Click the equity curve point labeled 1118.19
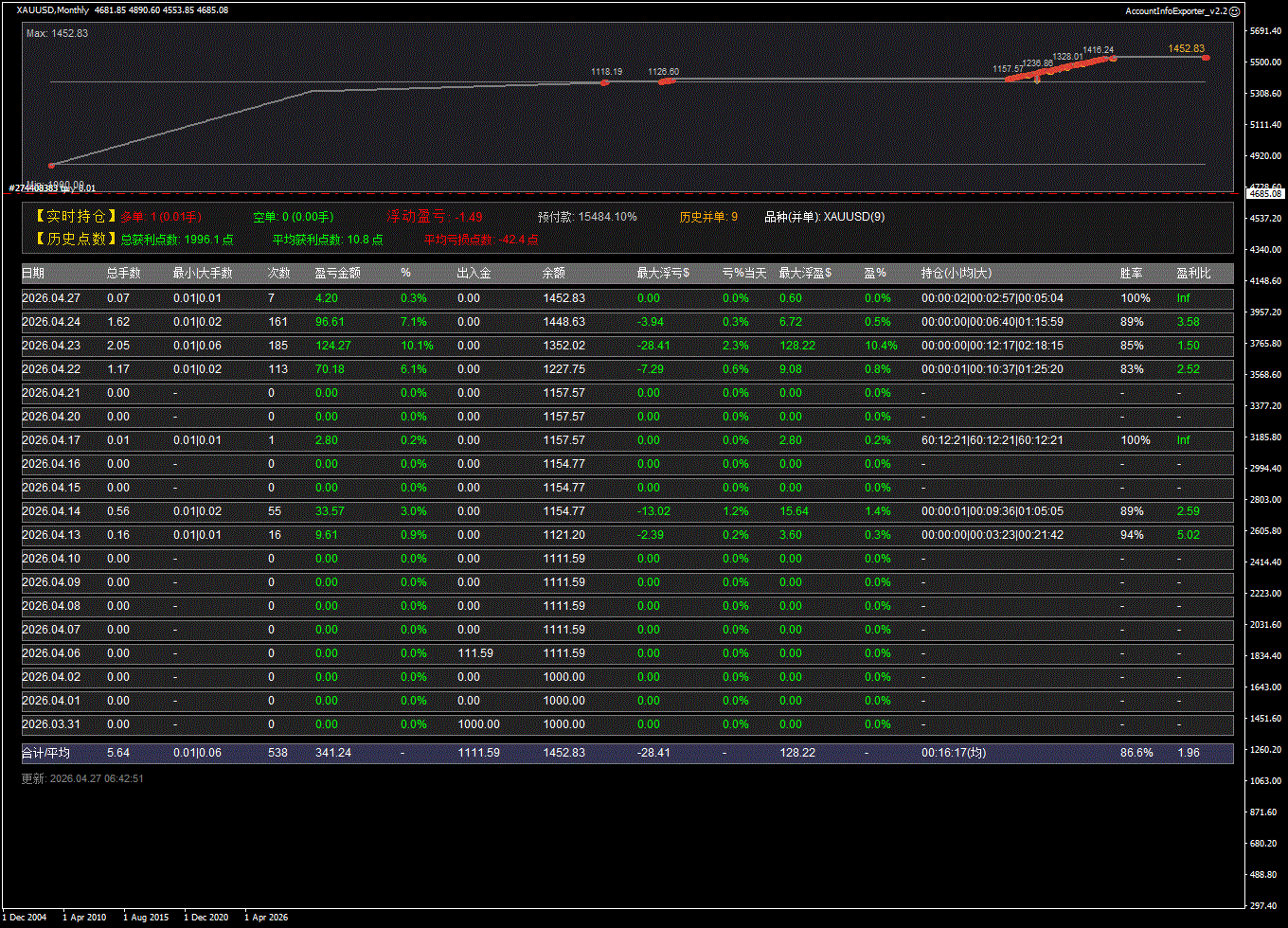Screen dimensions: 1288x928 (604, 82)
